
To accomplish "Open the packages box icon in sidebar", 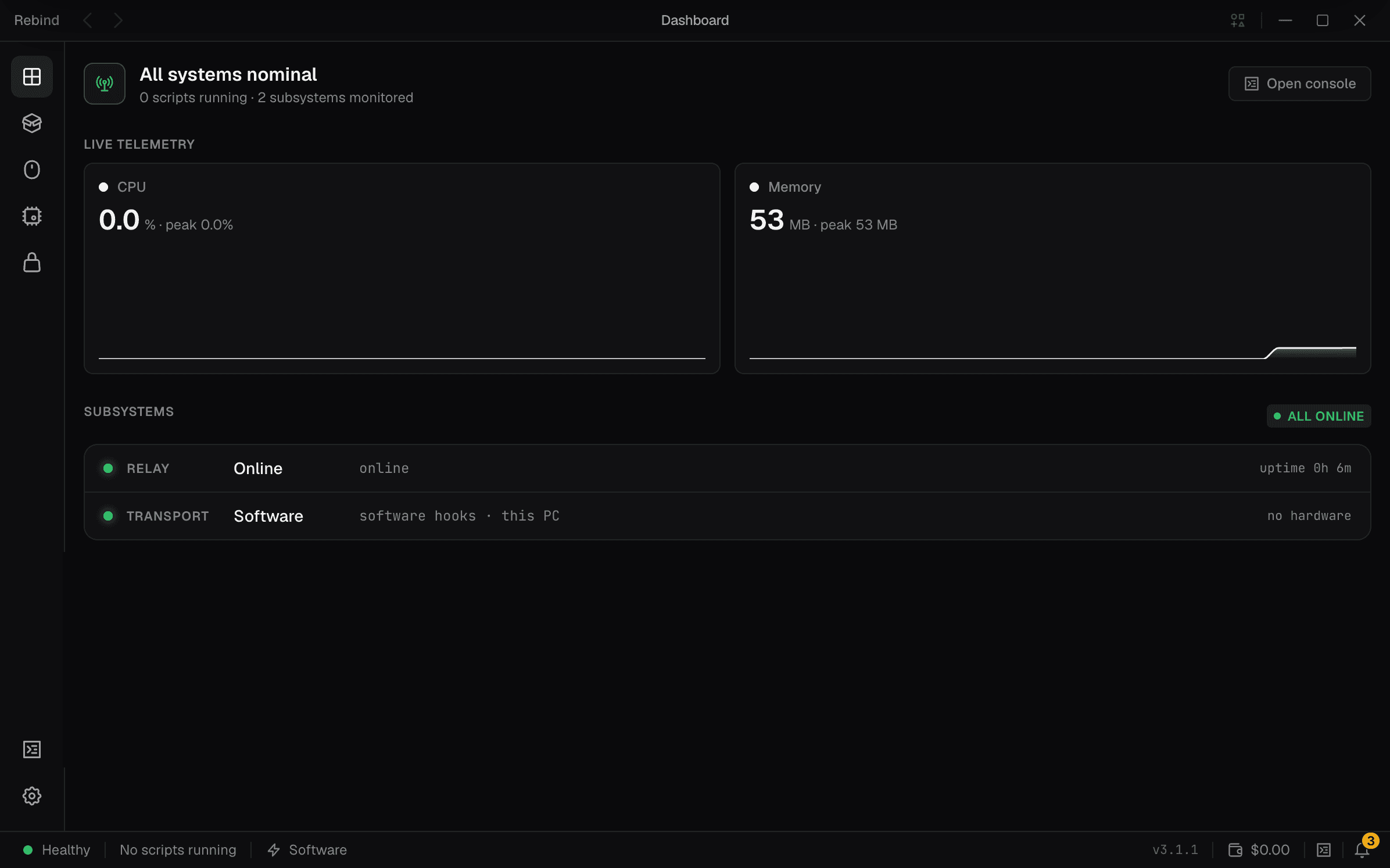I will pos(32,123).
